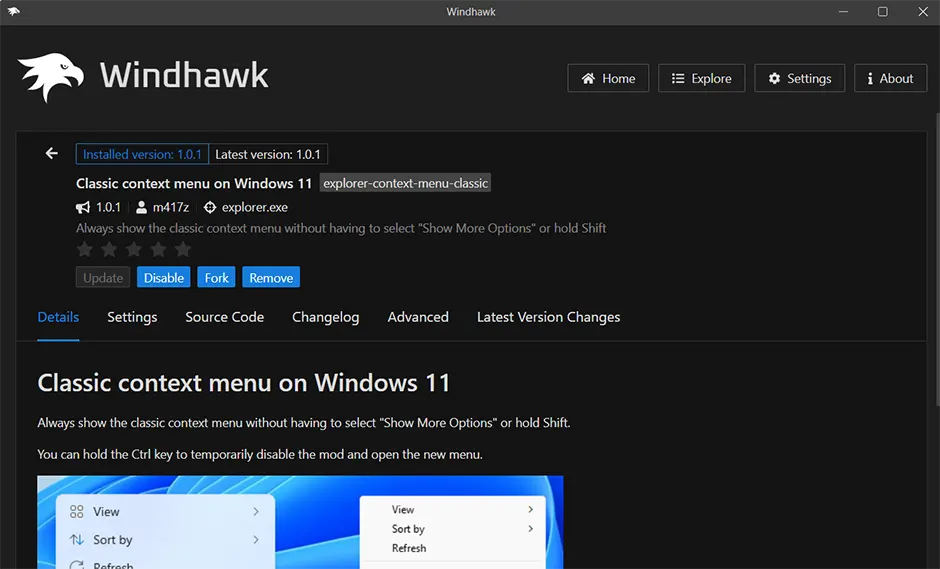Open the Changelog tab
The width and height of the screenshot is (940, 569).
pos(326,317)
